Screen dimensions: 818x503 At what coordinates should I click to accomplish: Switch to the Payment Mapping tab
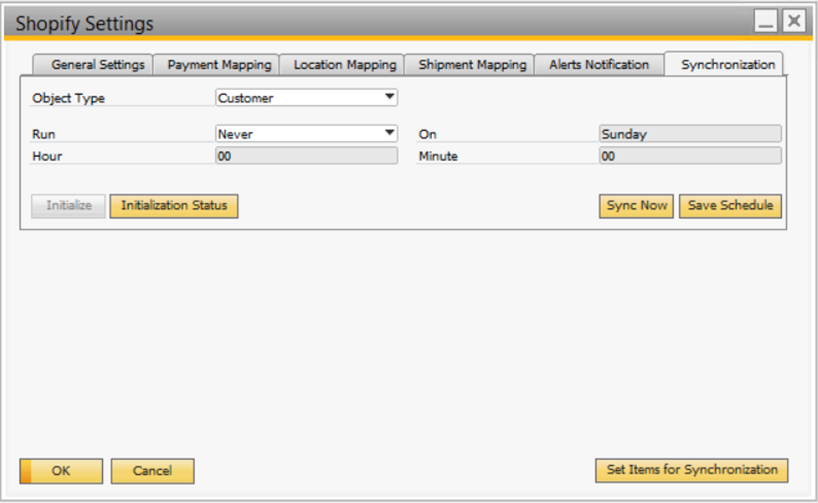pyautogui.click(x=219, y=64)
